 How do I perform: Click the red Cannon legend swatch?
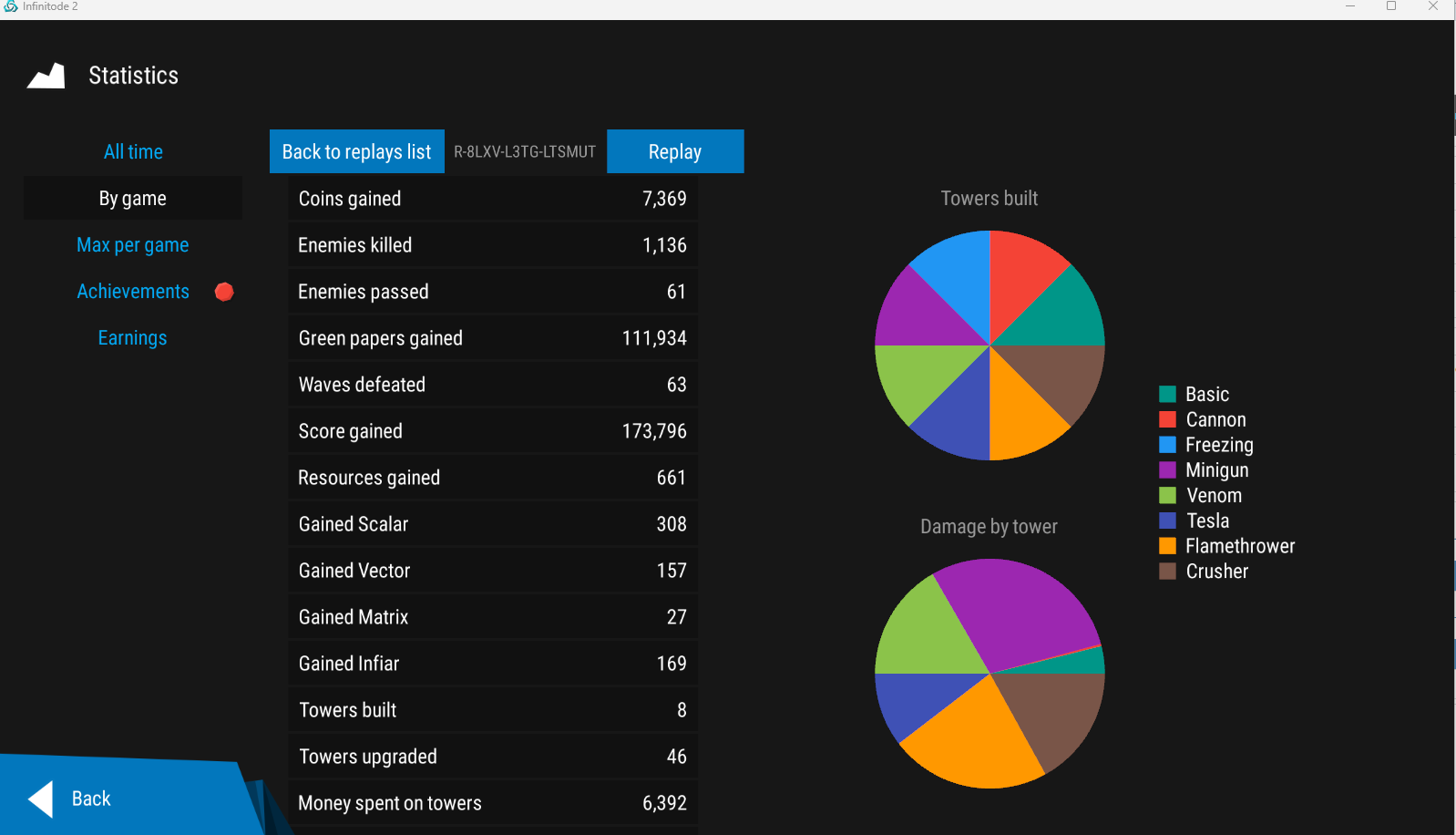tap(1167, 420)
